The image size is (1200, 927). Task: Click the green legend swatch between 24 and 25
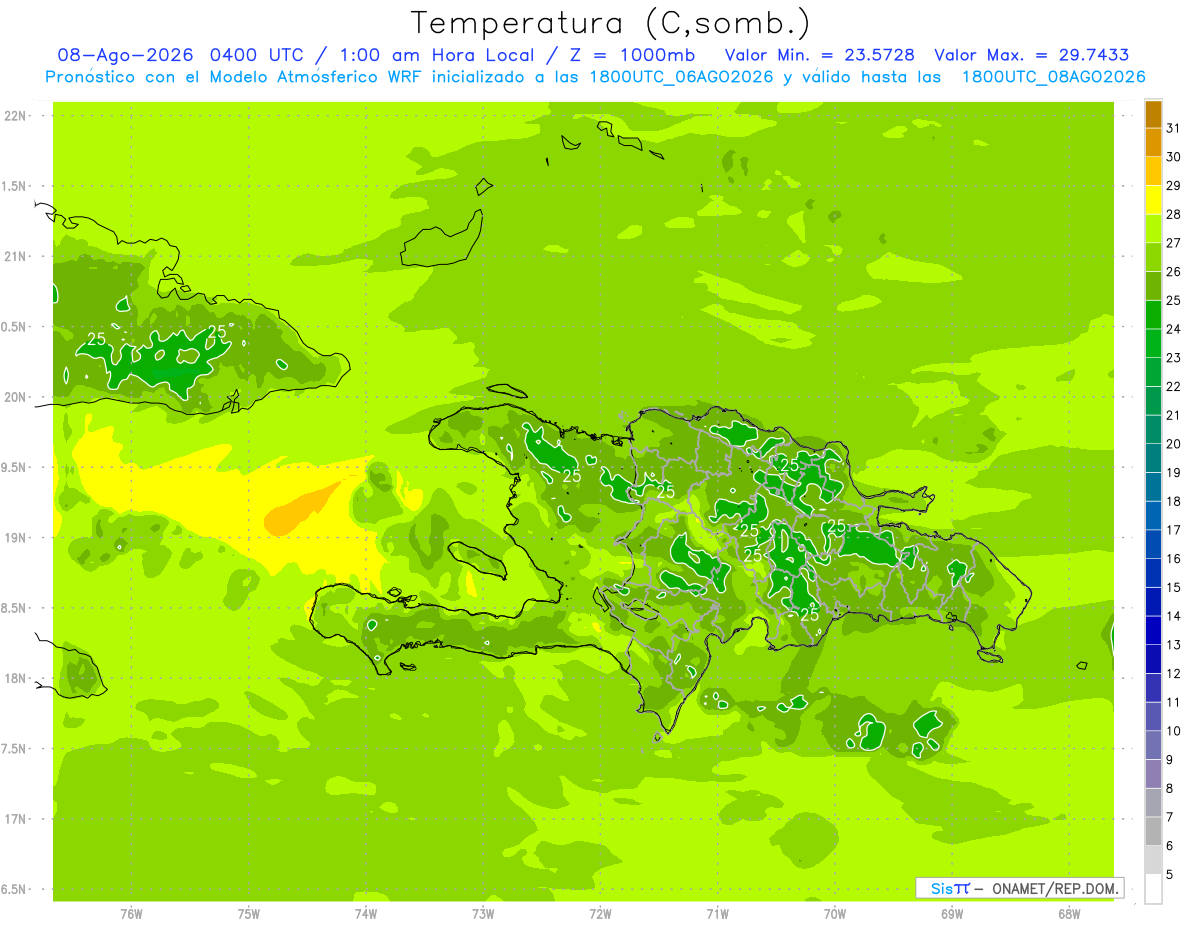point(1153,315)
